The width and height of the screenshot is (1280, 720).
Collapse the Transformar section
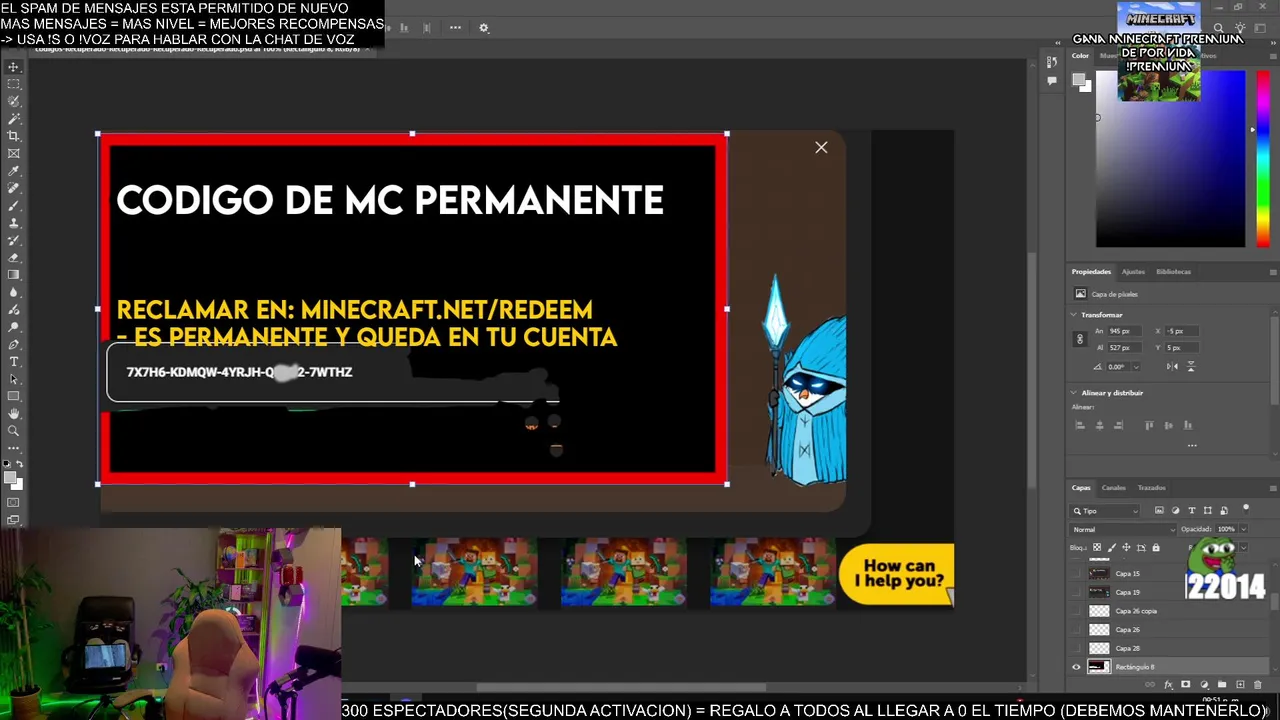[x=1074, y=315]
